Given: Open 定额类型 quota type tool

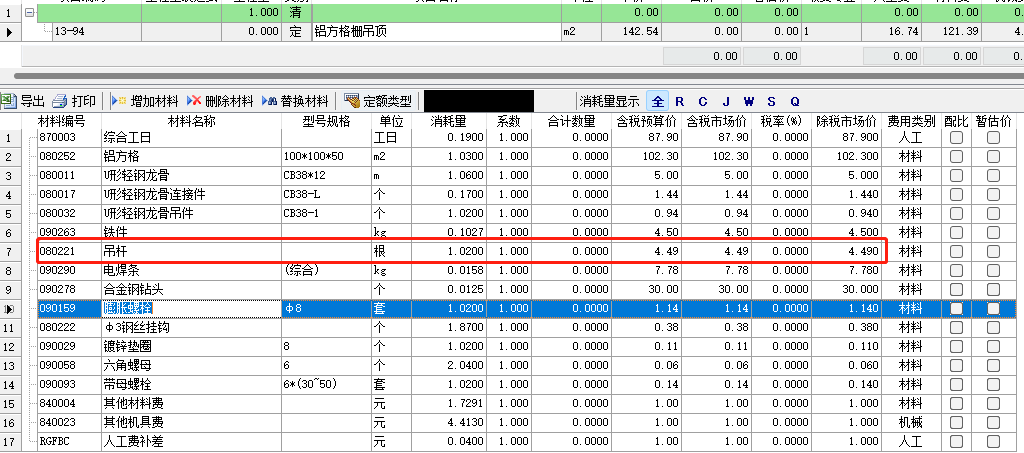Looking at the screenshot, I should pos(378,101).
